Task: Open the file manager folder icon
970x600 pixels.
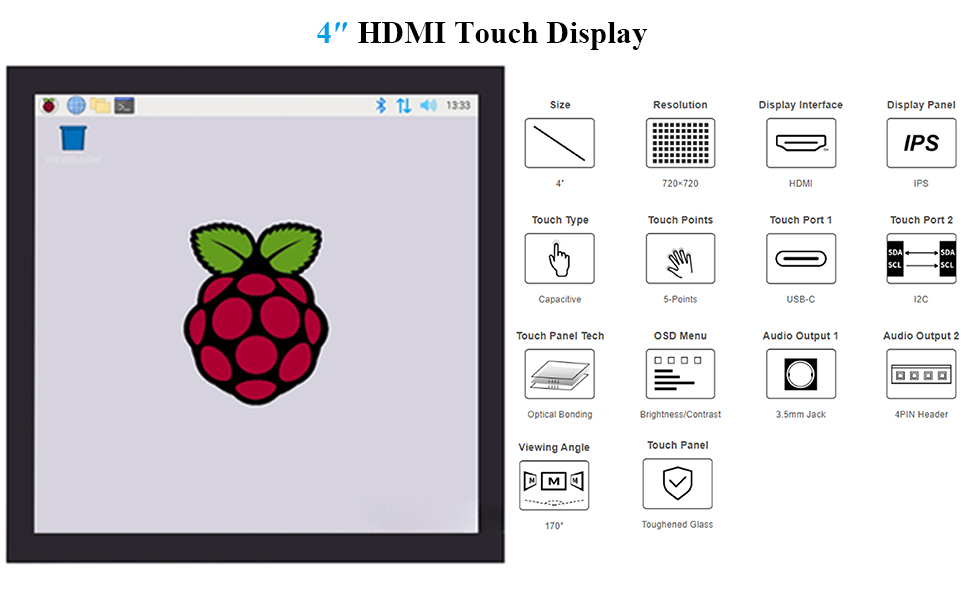Action: click(x=100, y=106)
